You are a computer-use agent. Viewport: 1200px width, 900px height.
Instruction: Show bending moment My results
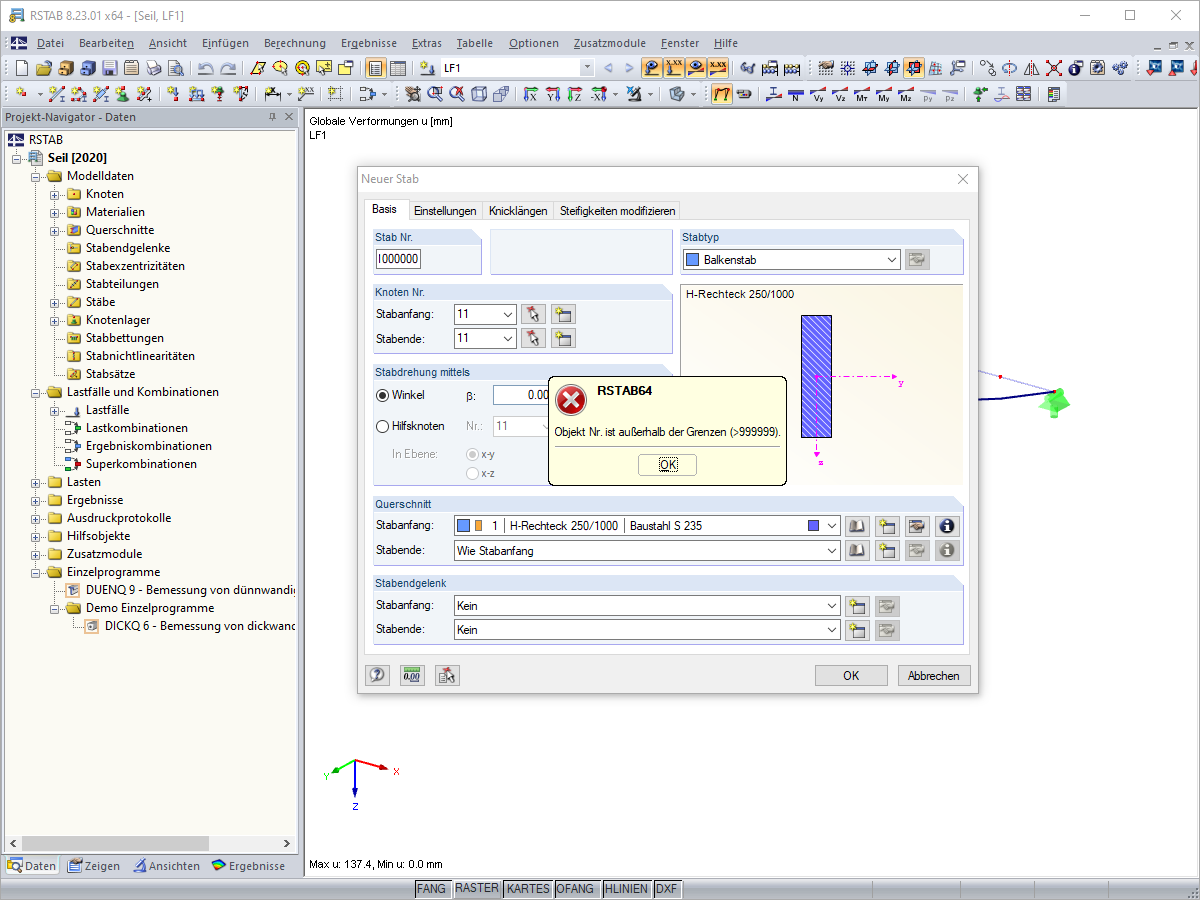point(884,94)
